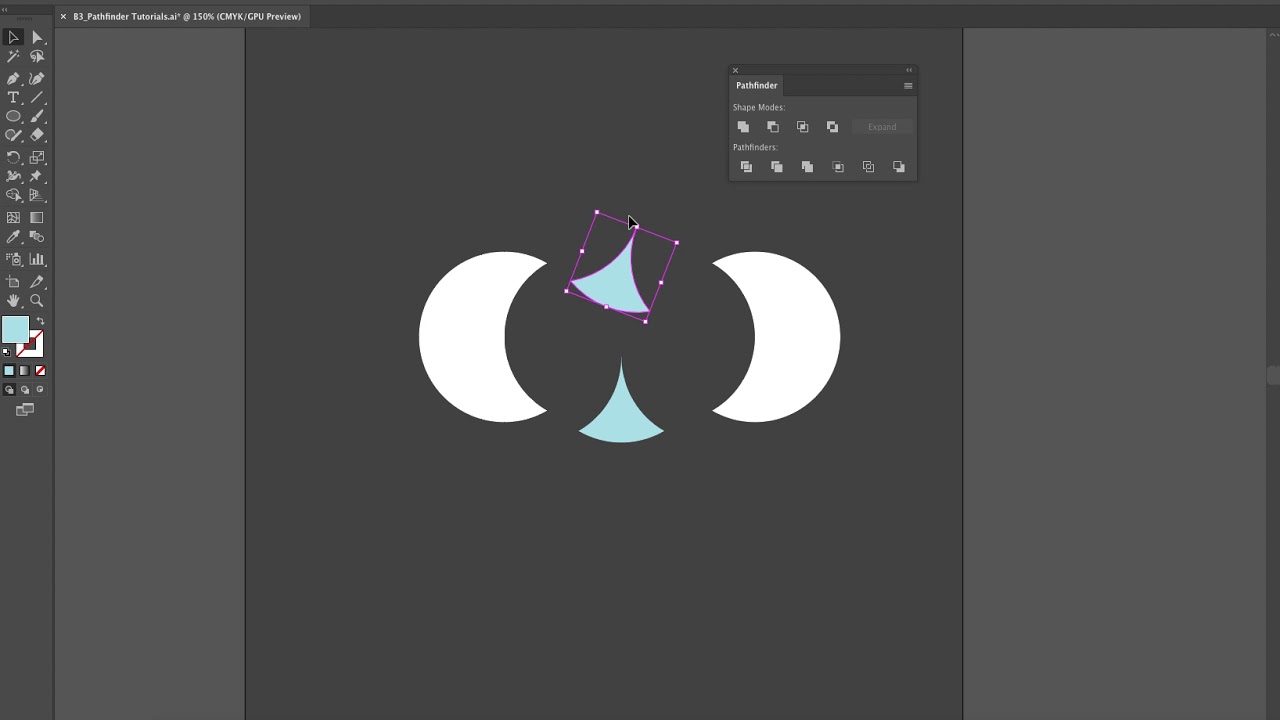This screenshot has width=1280, height=720.
Task: Apply Exclude shape mode
Action: [832, 127]
